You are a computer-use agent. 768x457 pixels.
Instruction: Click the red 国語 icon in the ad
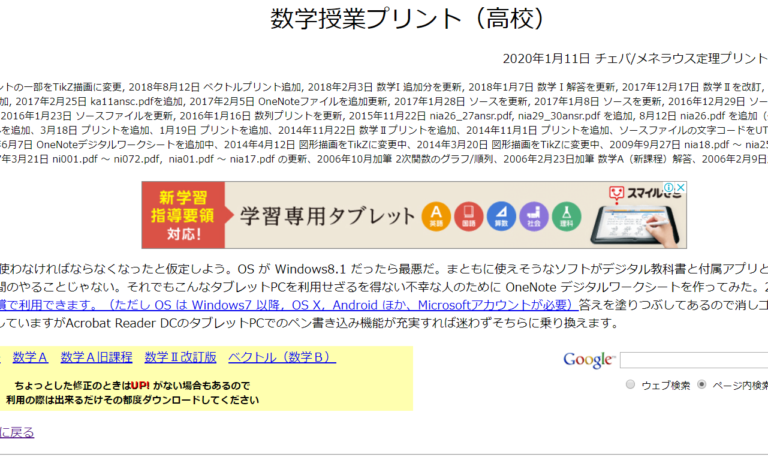point(469,216)
